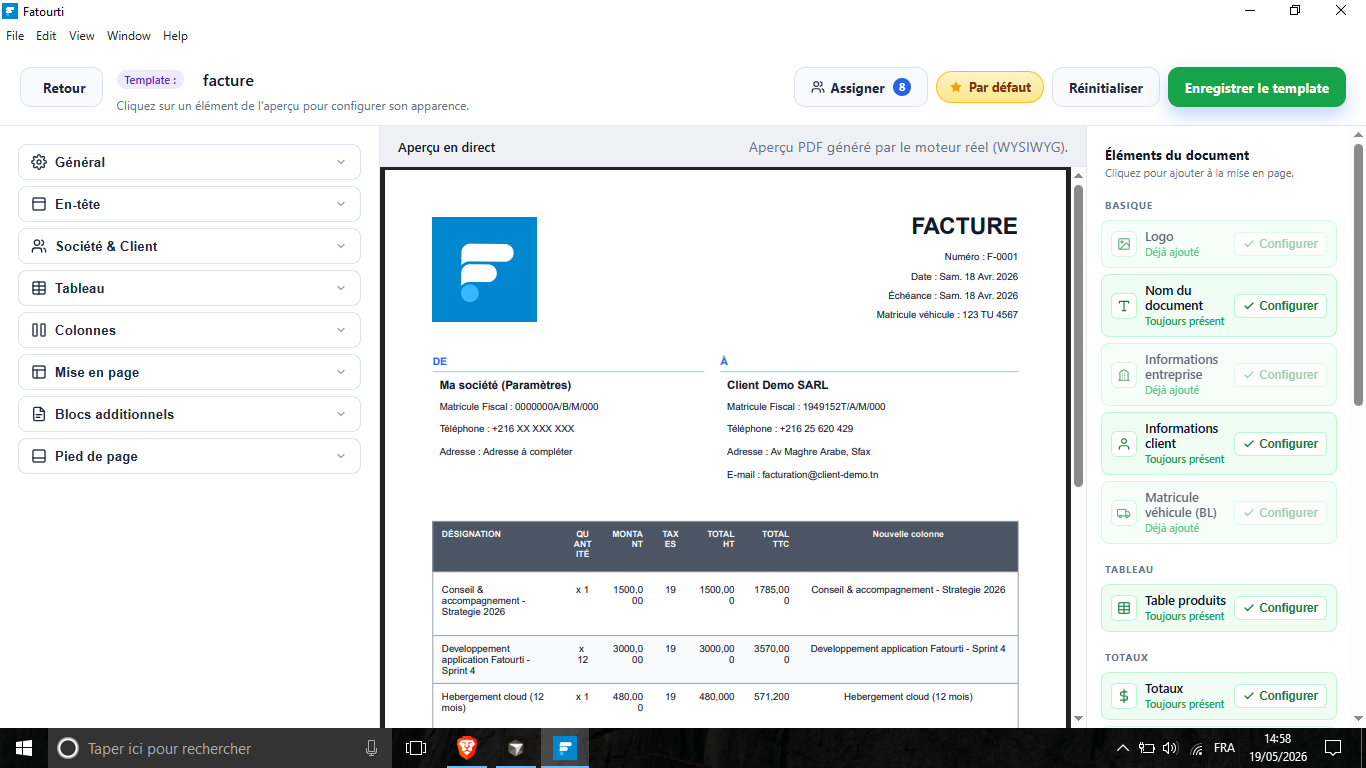Click the taskbar microphone search icon
The image size is (1366, 768).
[371, 748]
